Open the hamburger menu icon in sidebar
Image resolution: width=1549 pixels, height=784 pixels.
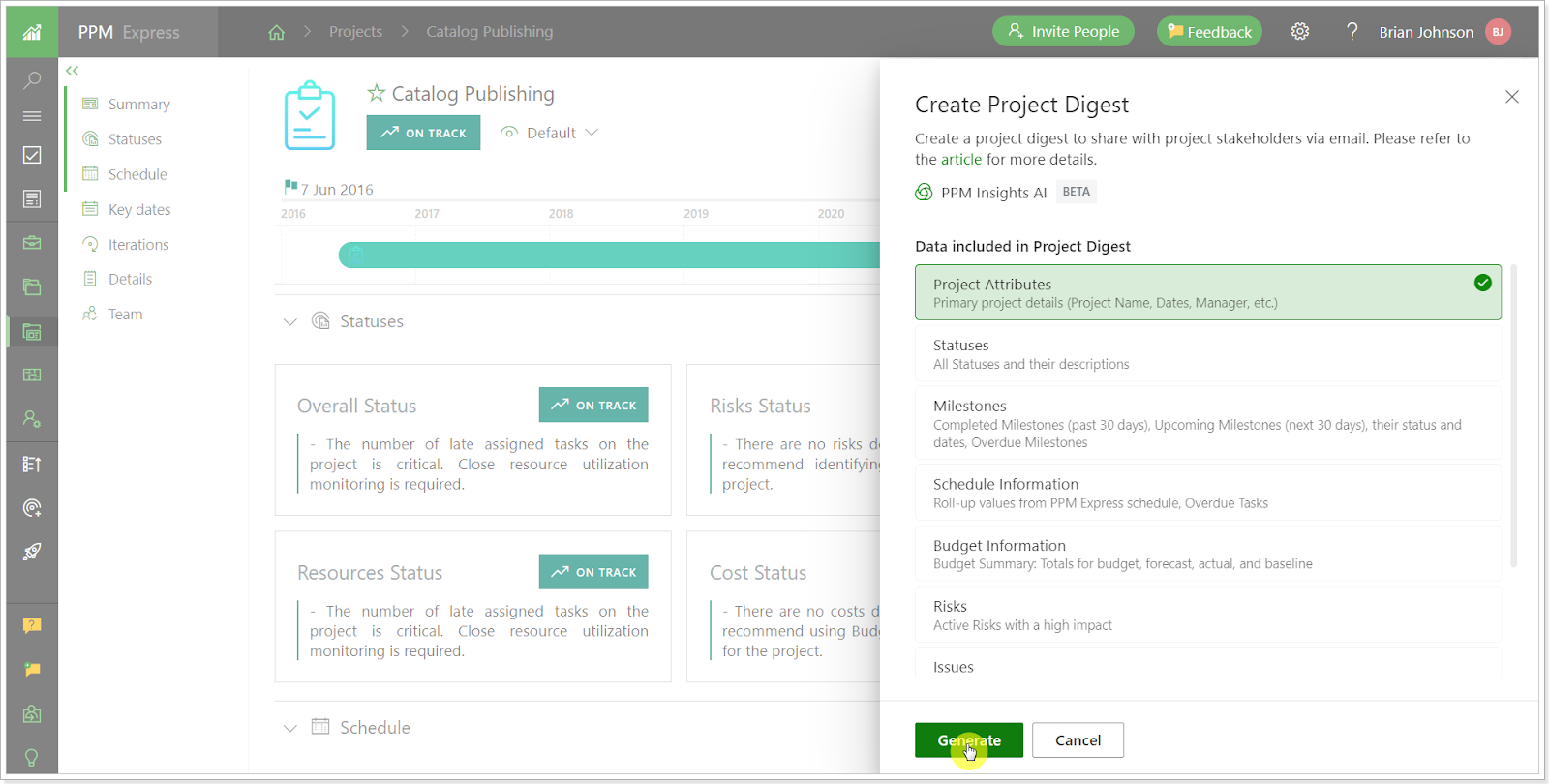click(x=32, y=116)
